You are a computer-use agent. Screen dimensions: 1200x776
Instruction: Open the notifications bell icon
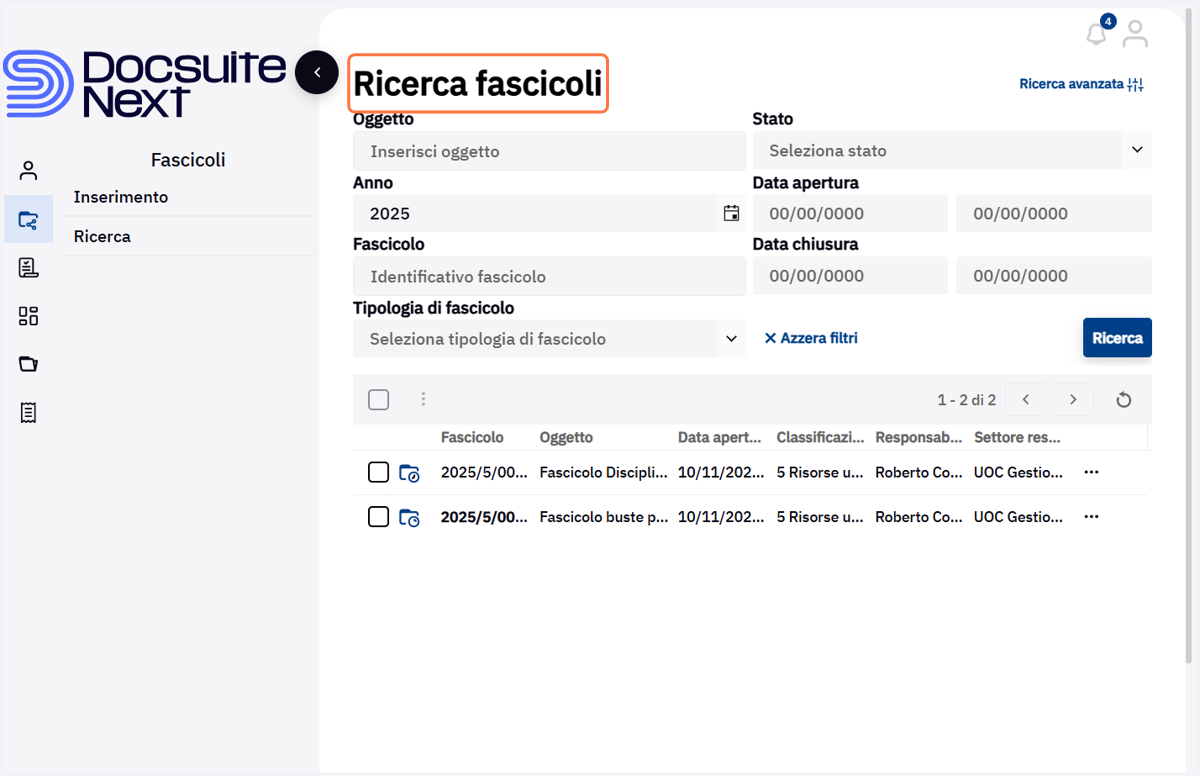(1097, 34)
